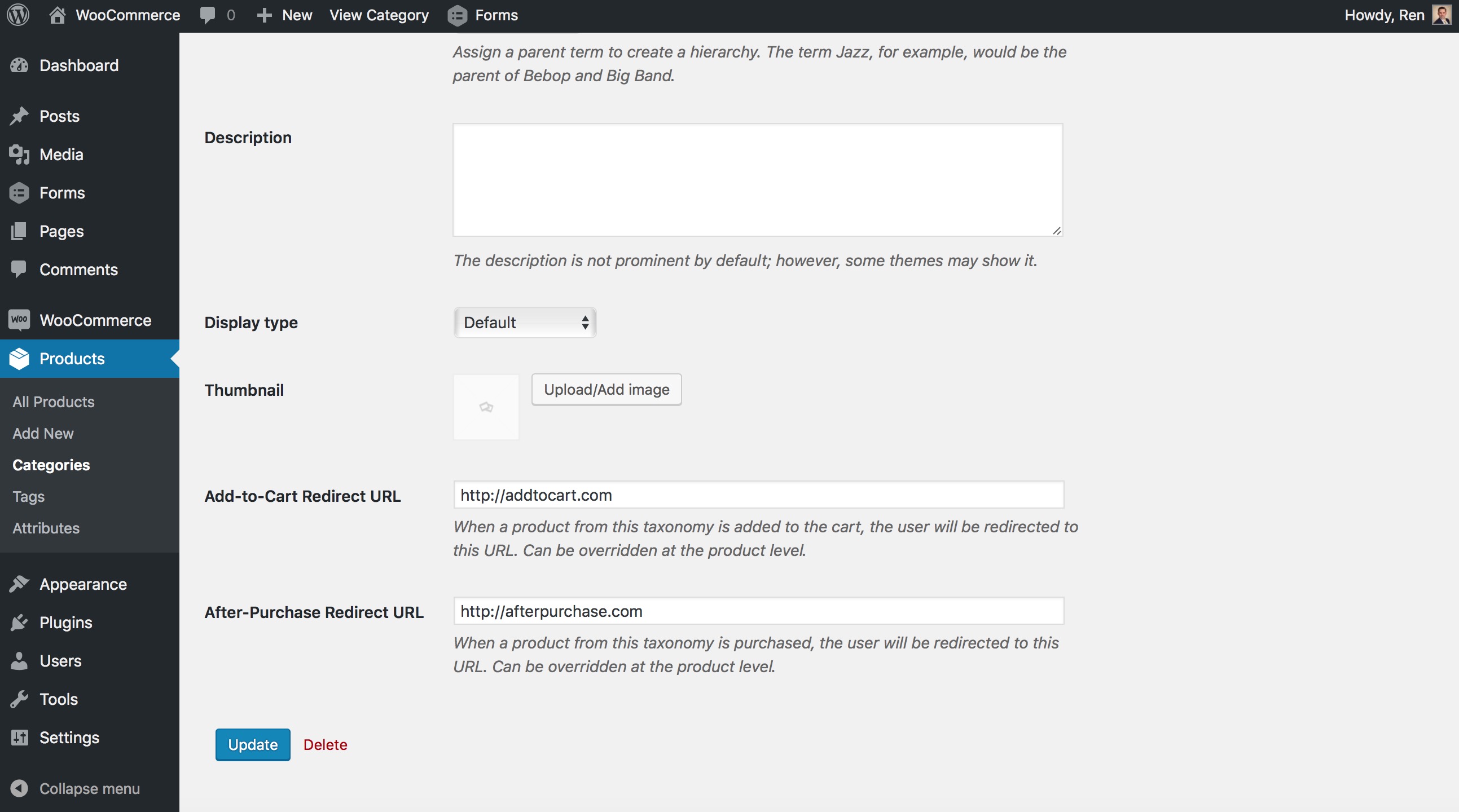Open the comments bubble icon in admin bar

click(207, 15)
